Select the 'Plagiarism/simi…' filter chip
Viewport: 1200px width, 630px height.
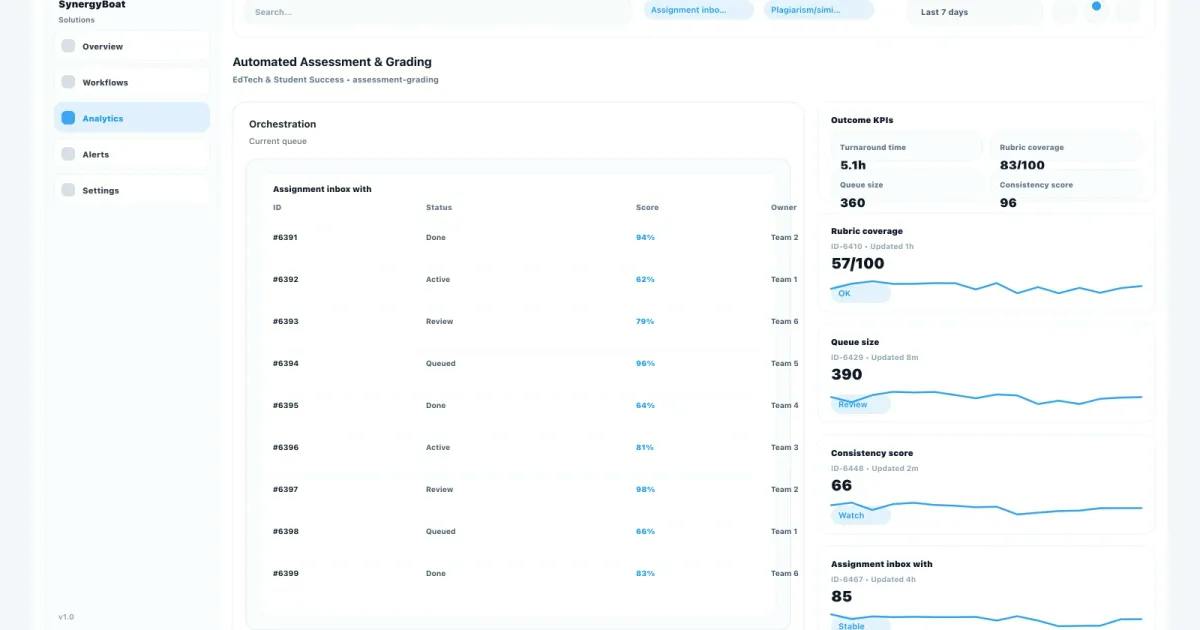pyautogui.click(x=818, y=10)
